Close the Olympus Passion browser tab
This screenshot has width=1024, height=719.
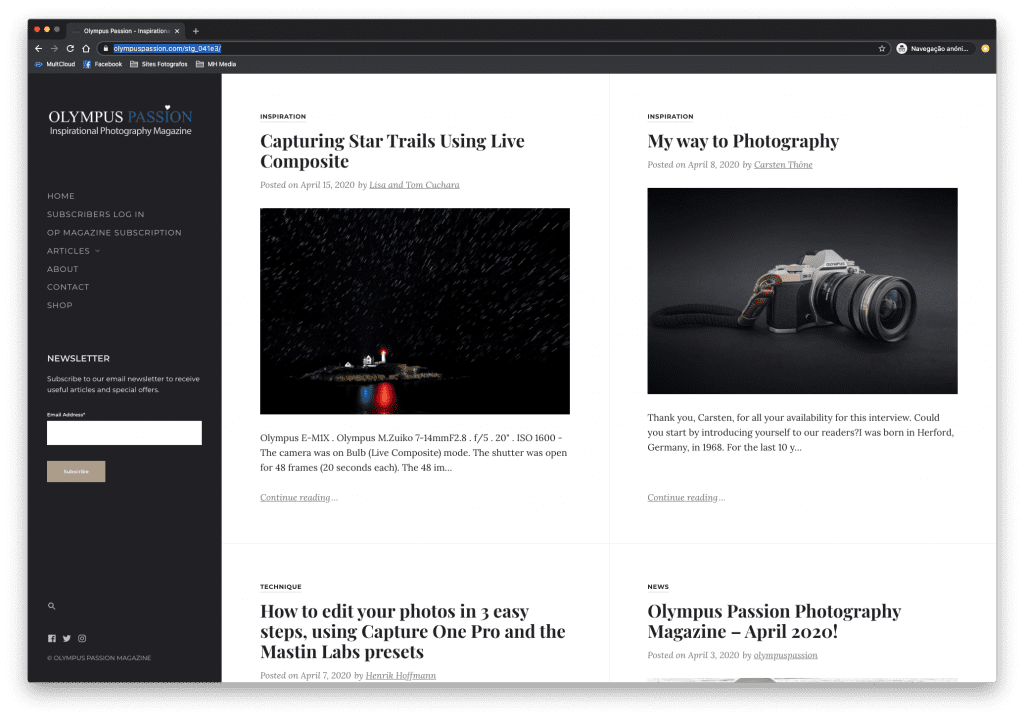click(177, 31)
